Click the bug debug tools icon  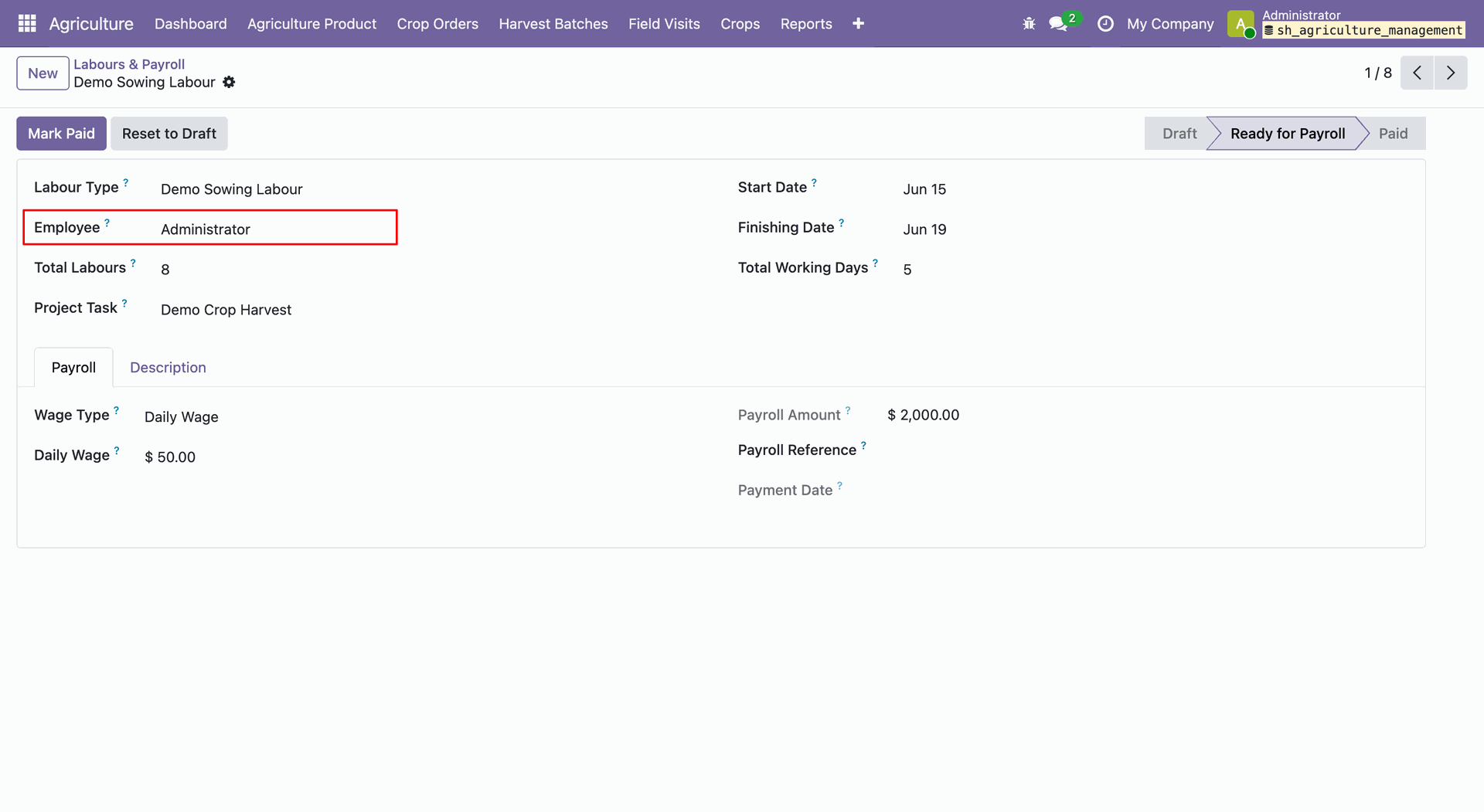coord(1029,24)
